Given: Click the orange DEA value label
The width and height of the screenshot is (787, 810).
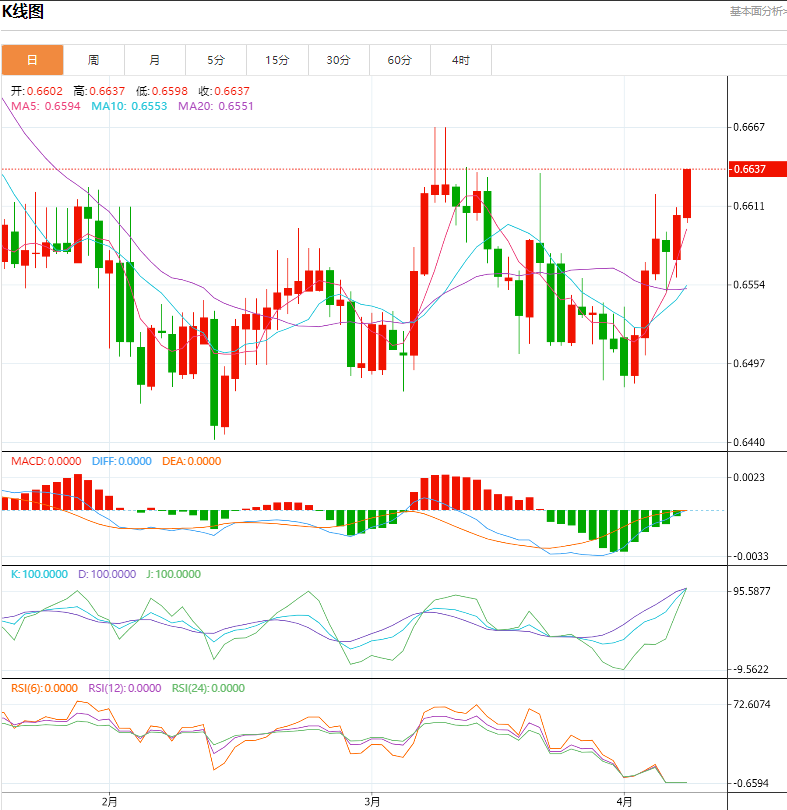Looking at the screenshot, I should pyautogui.click(x=191, y=461).
